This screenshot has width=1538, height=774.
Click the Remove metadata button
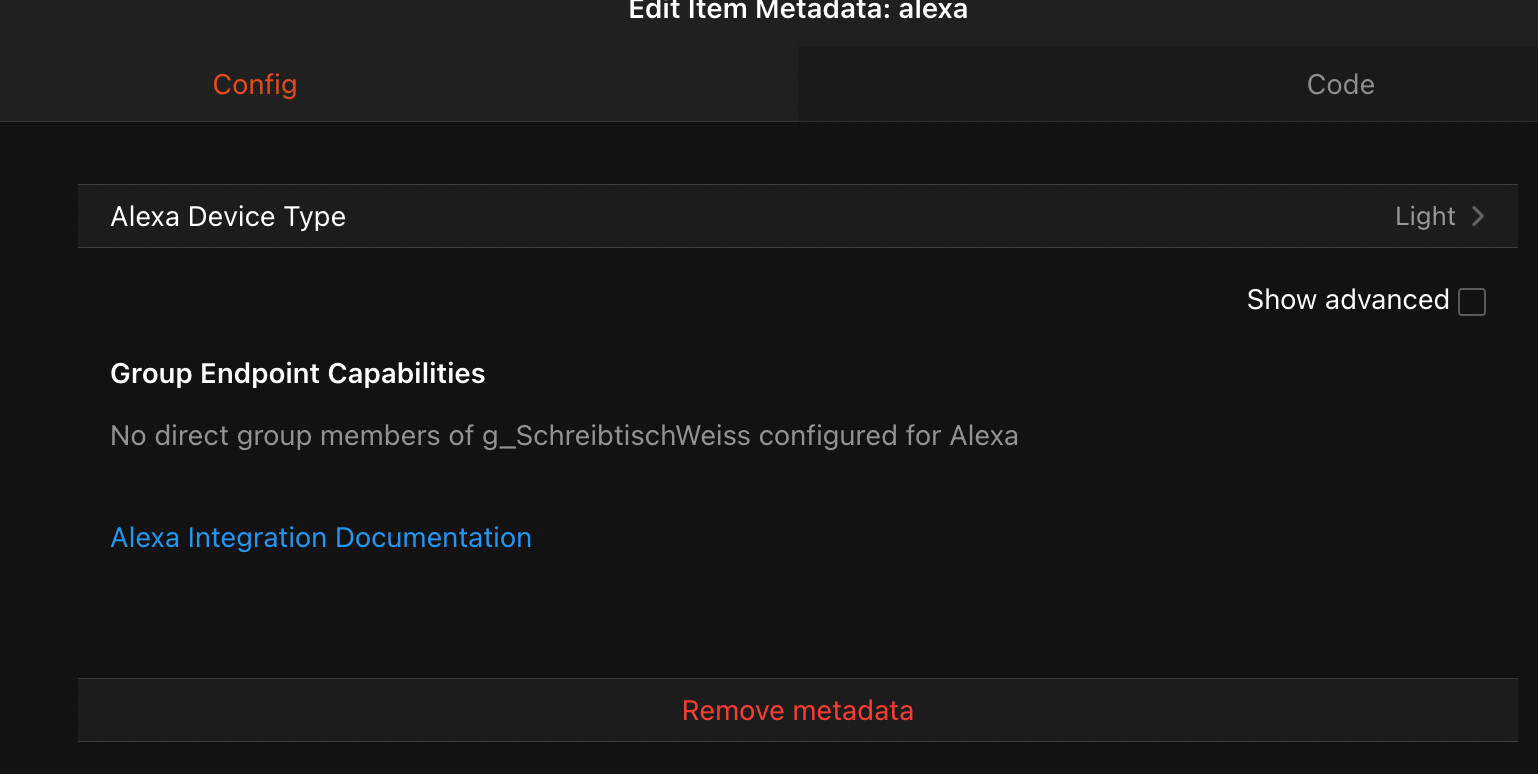pyautogui.click(x=797, y=711)
